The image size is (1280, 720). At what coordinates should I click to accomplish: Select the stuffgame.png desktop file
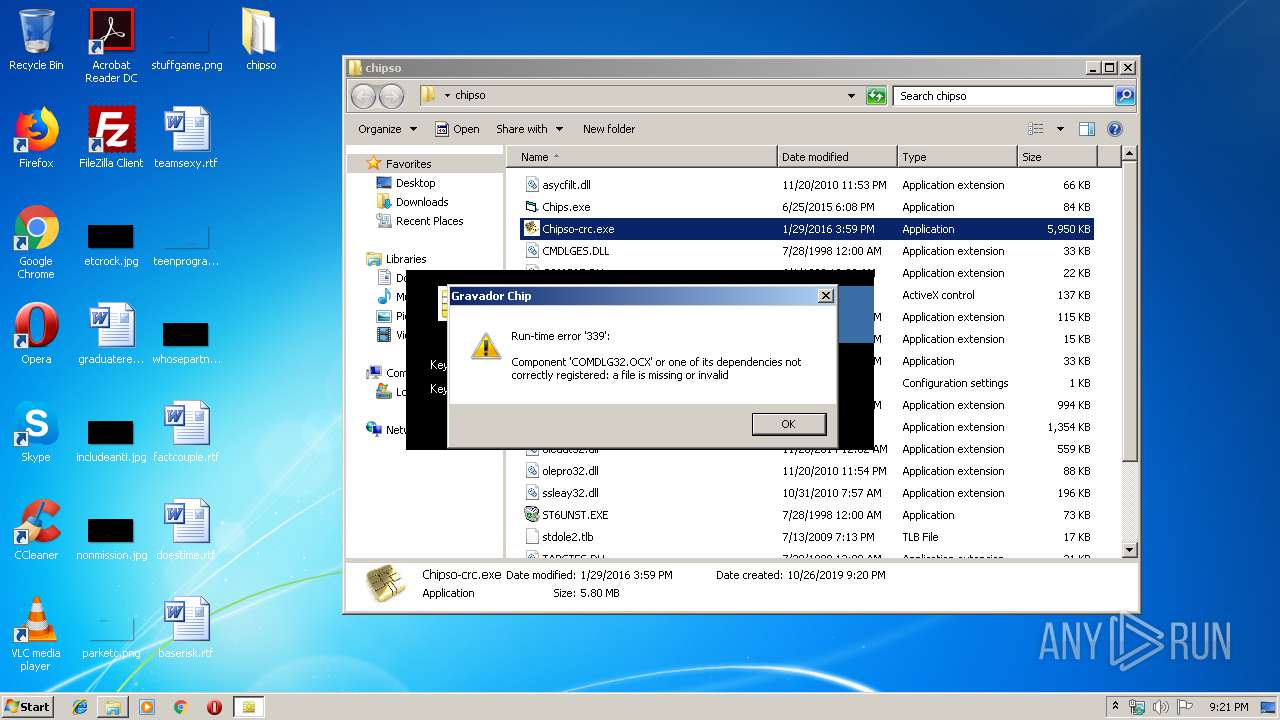coord(187,45)
